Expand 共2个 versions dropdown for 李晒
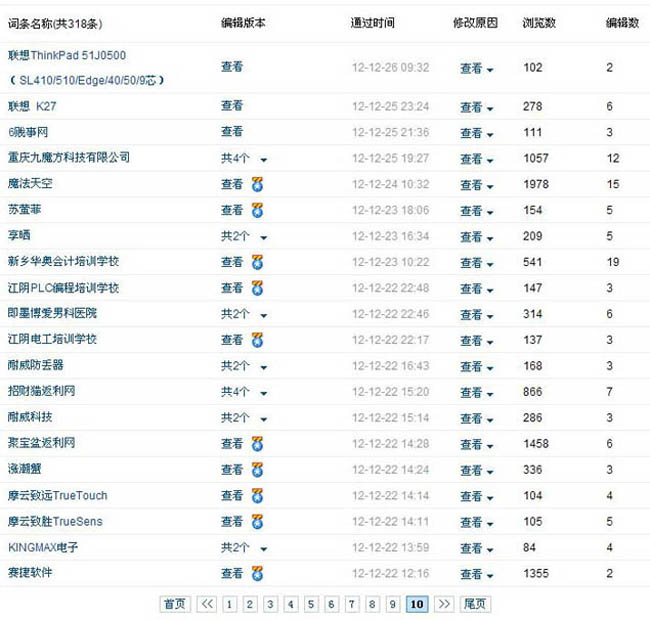650x620 pixels. pos(263,237)
